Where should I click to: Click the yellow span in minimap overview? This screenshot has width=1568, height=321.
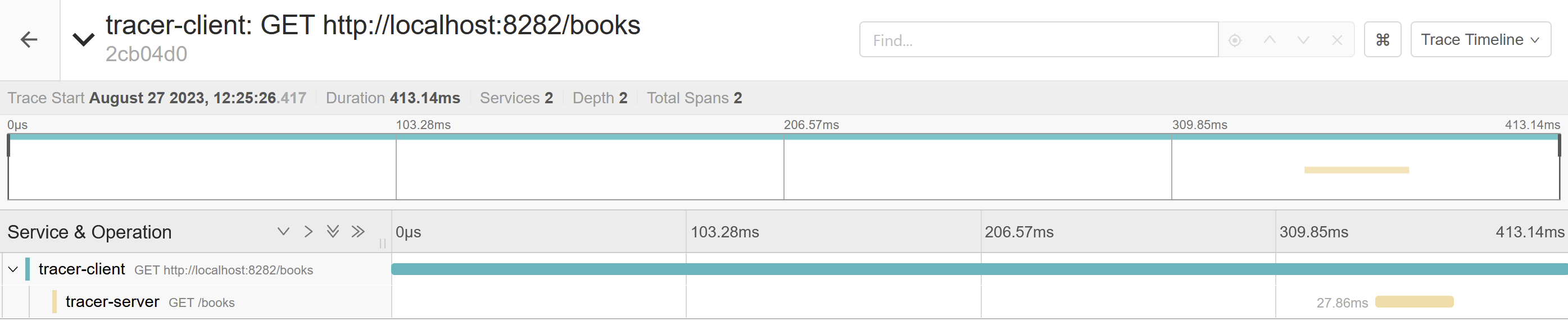[1356, 170]
